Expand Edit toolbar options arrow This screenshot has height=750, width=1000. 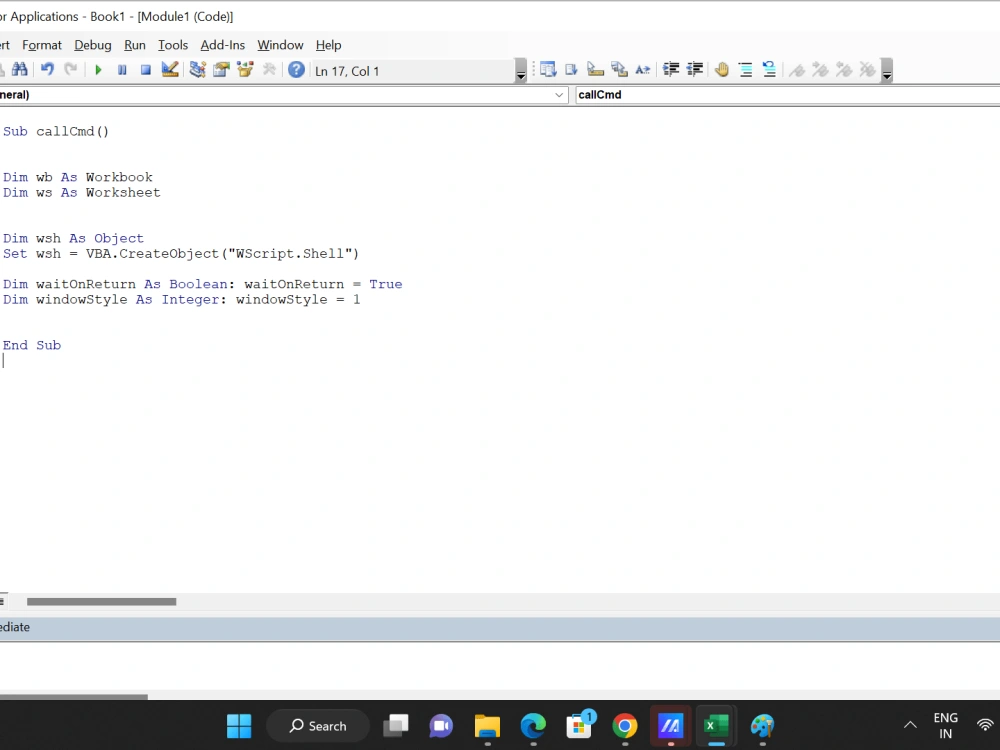tap(886, 70)
